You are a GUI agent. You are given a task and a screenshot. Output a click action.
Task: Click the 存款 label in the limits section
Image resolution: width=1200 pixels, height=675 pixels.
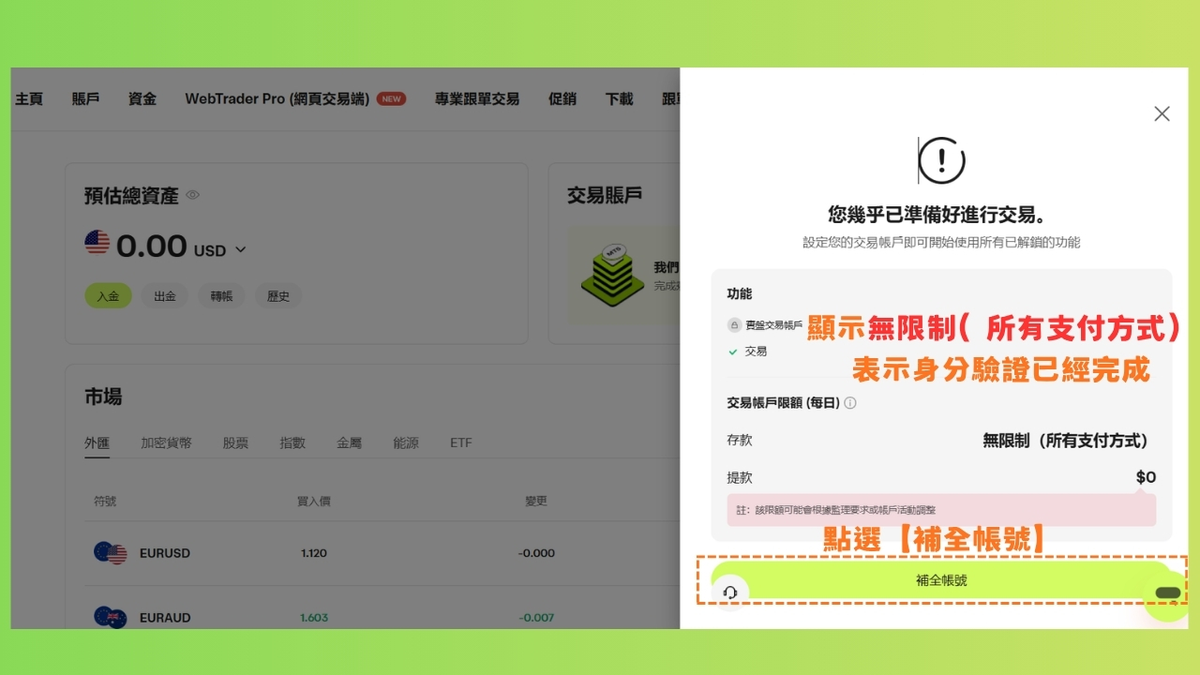(x=740, y=440)
